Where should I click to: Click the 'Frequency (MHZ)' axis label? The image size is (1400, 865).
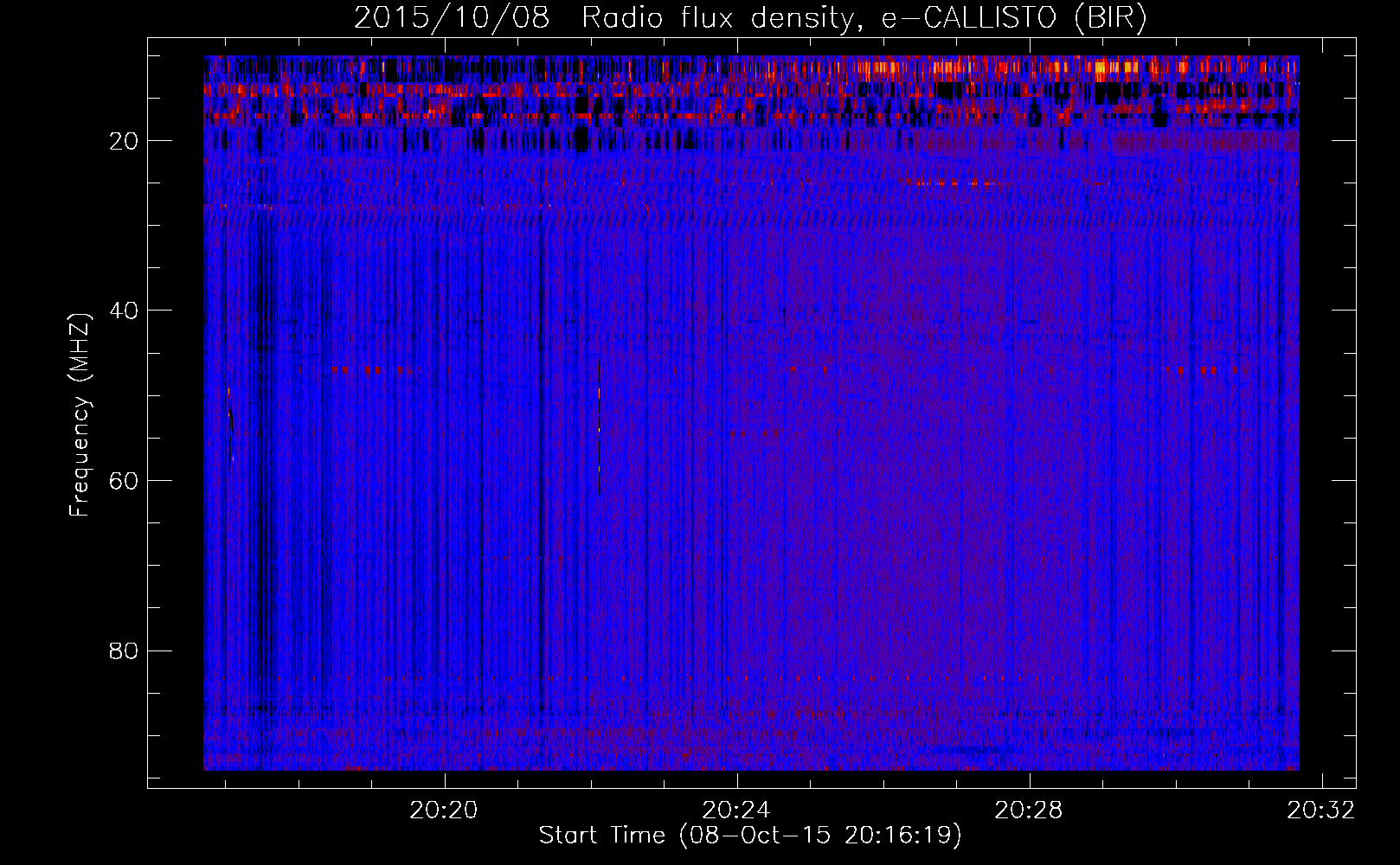pos(80,415)
